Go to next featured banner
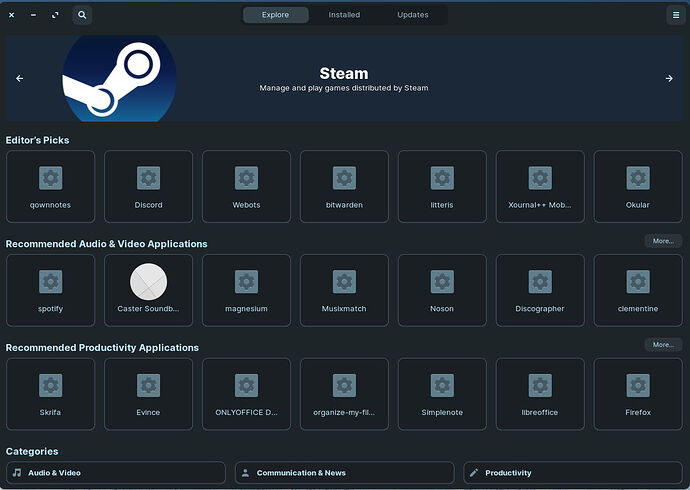Screen dimensions: 690x490 point(669,78)
